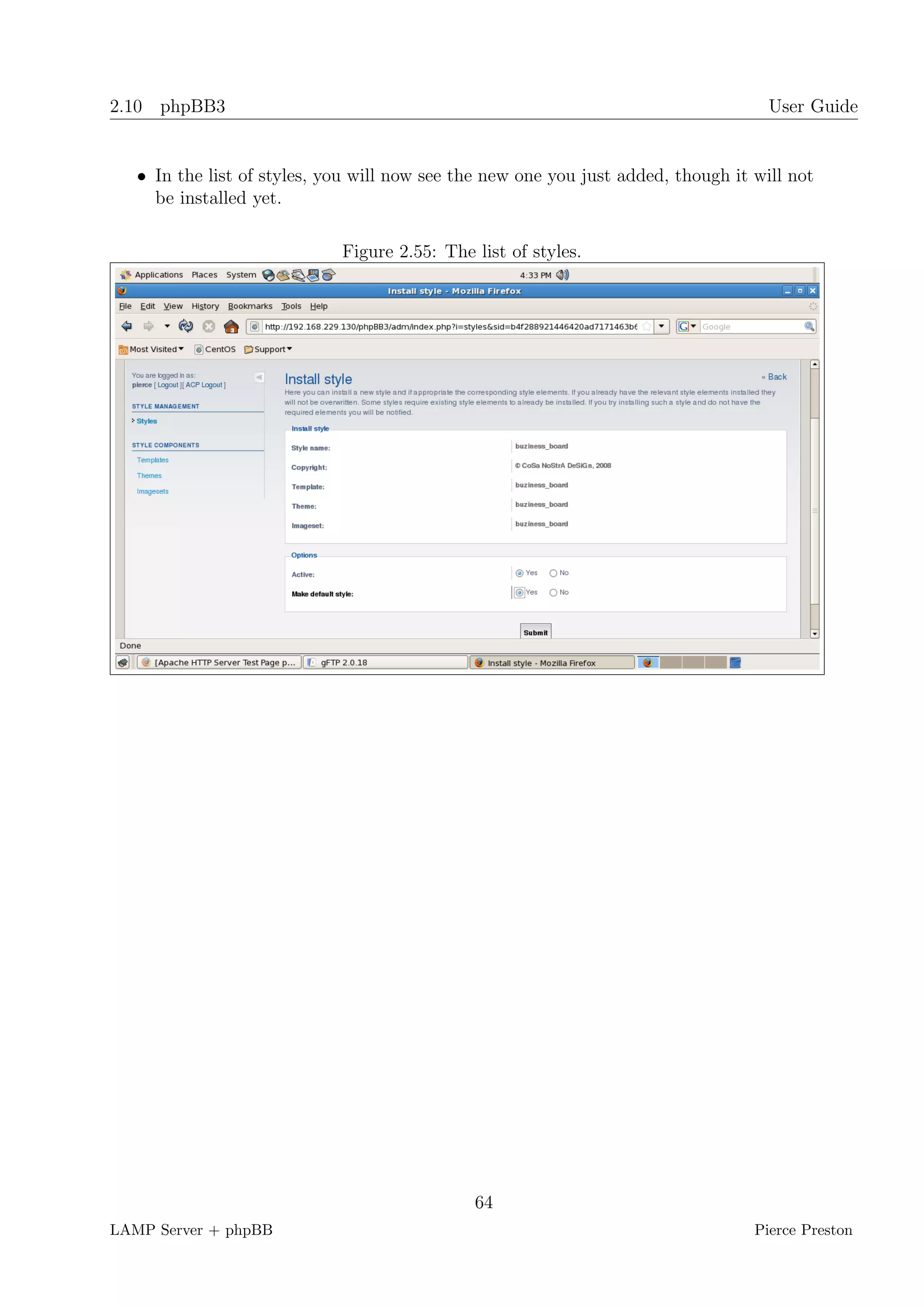The height and width of the screenshot is (1307, 924).
Task: Click the « Back link
Action: click(x=774, y=377)
